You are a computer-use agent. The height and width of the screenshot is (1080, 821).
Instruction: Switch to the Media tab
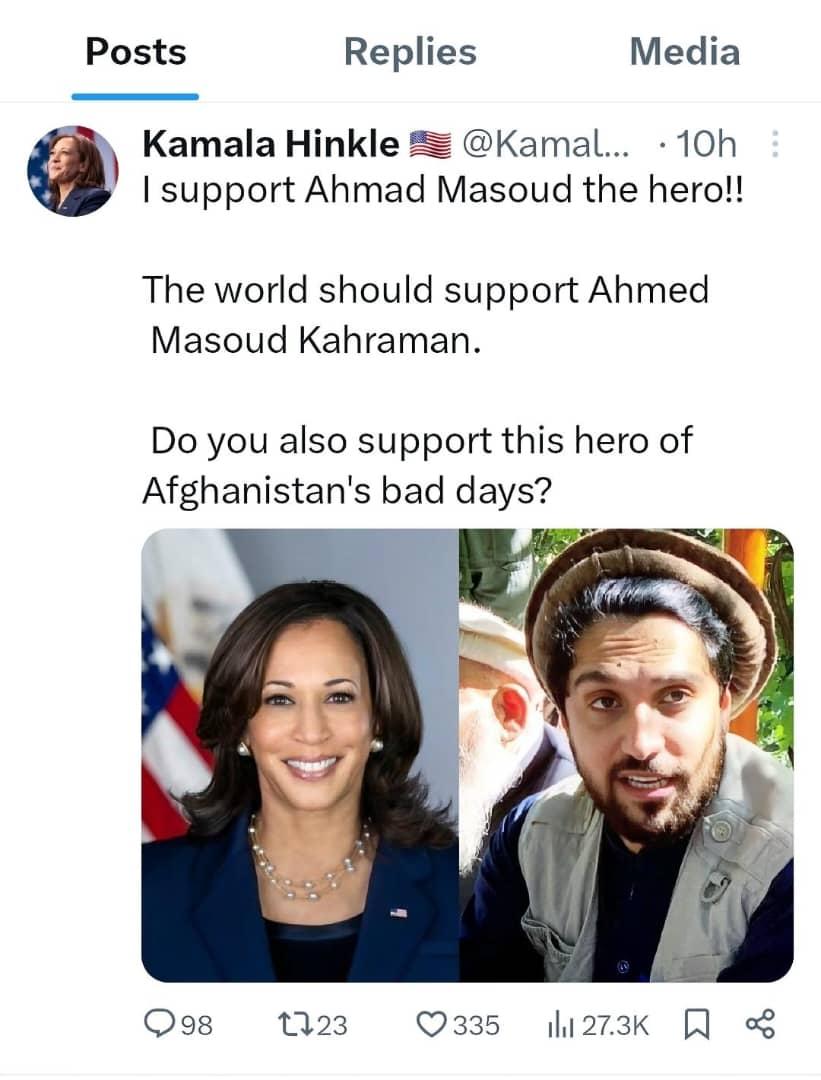point(685,52)
